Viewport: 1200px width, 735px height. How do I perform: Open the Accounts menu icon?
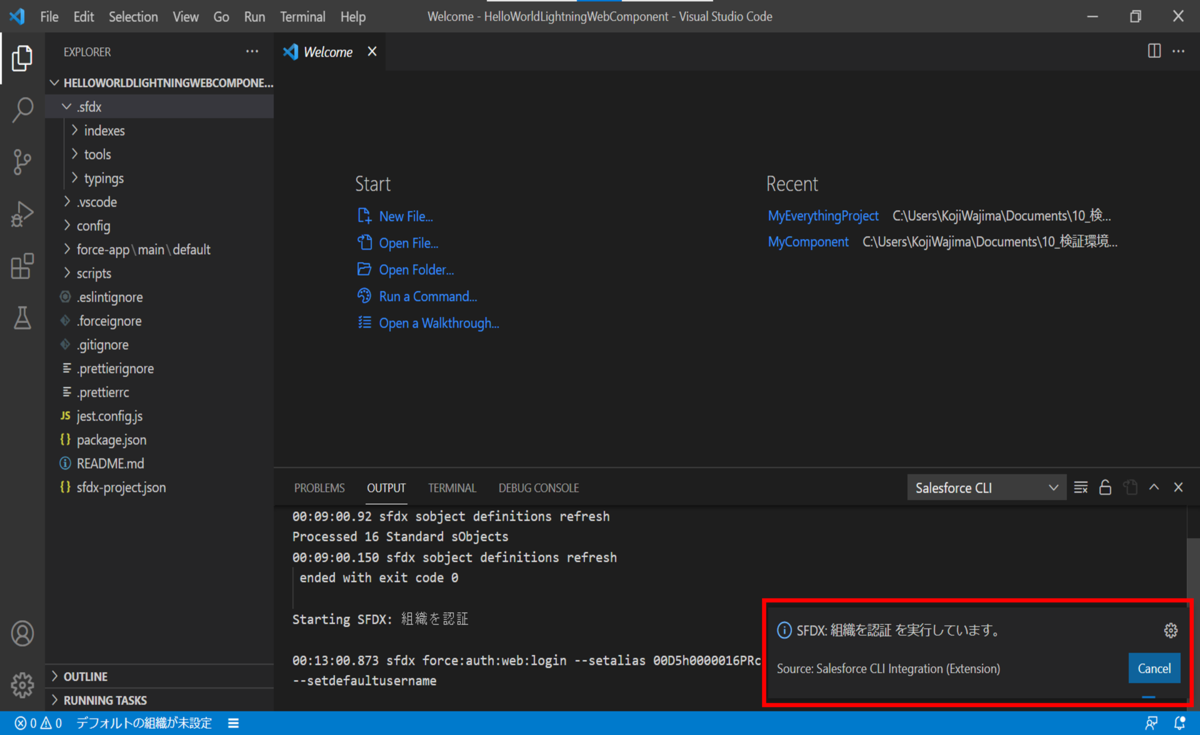coord(22,633)
